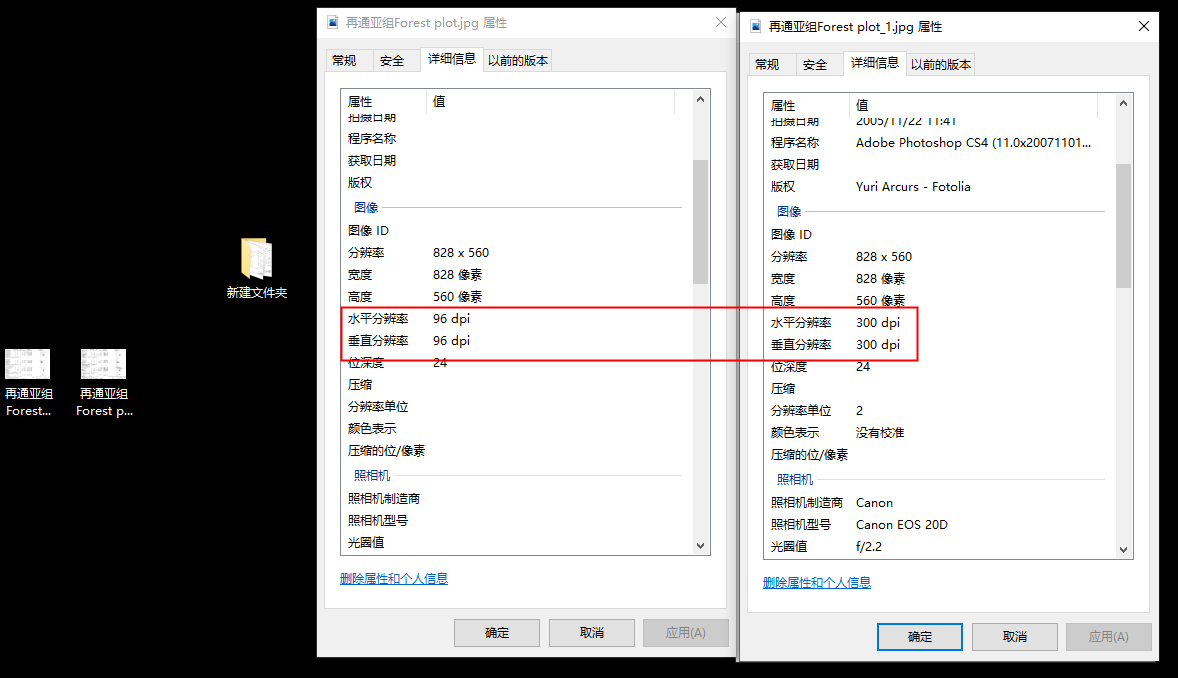1178x678 pixels.
Task: Select 分辨率 828 x 560 in Forest plot.jpg window
Action: tap(517, 253)
